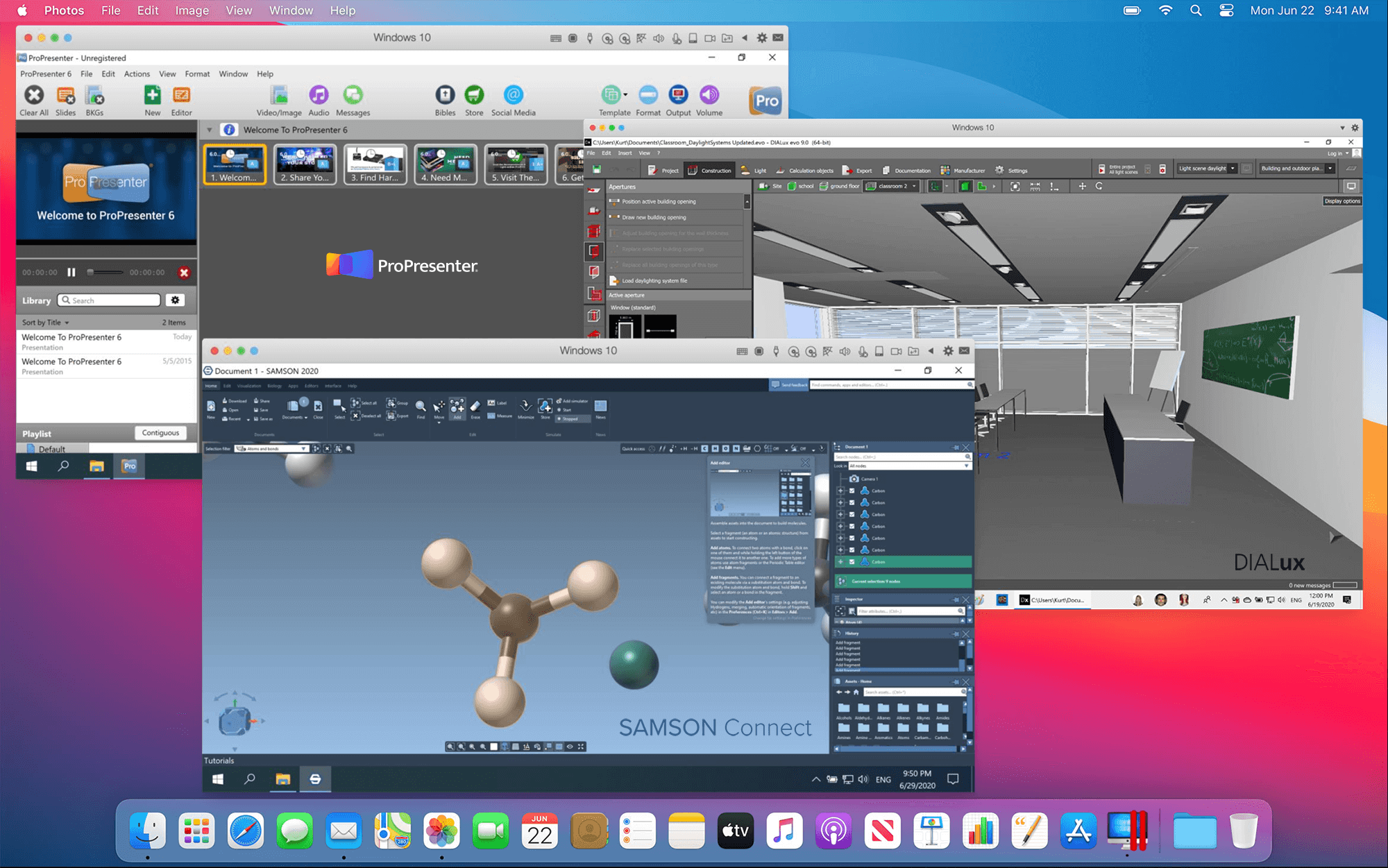Image resolution: width=1388 pixels, height=868 pixels.
Task: Select the Welcome slide thumbnail in ProPresenter
Action: [235, 164]
